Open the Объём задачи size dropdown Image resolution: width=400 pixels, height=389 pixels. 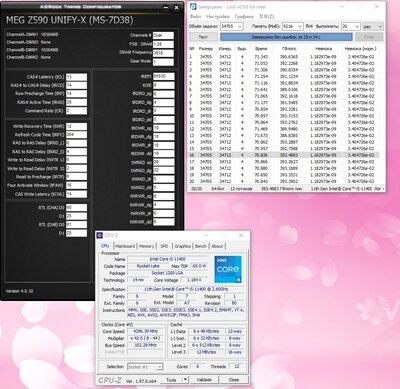pyautogui.click(x=240, y=26)
